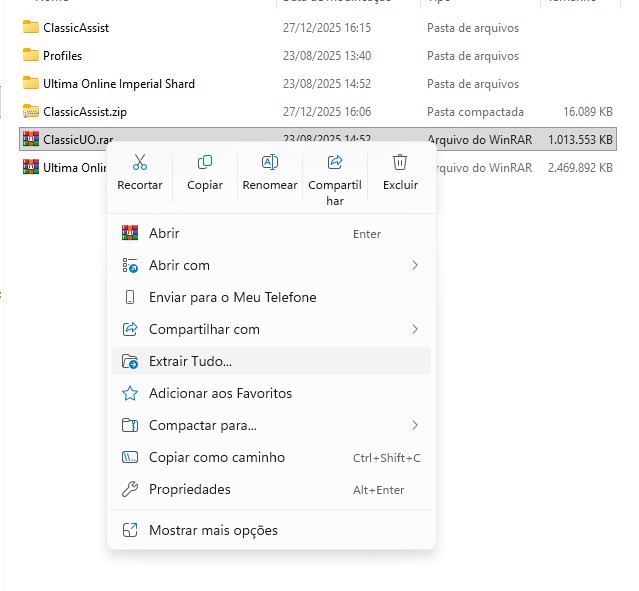Screen dimensions: 639x591
Task: Select the Profiles folder
Action: [62, 55]
